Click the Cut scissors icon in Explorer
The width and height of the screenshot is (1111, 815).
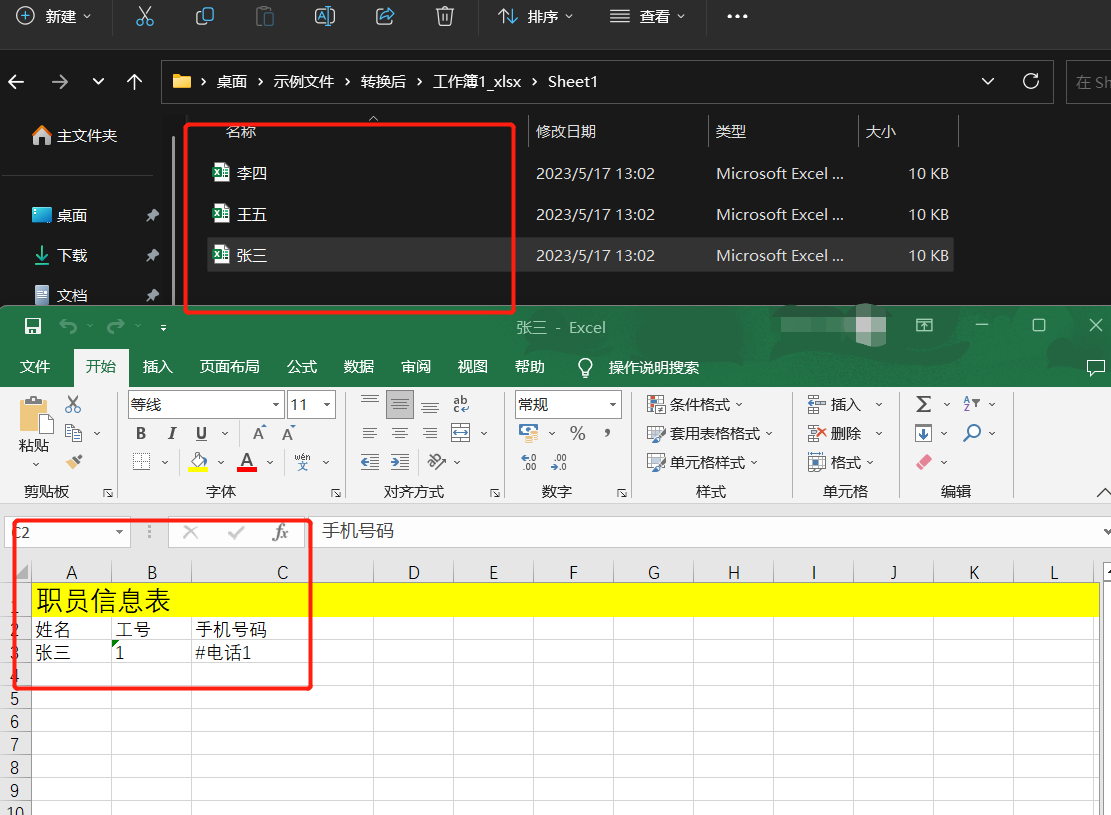[x=145, y=17]
